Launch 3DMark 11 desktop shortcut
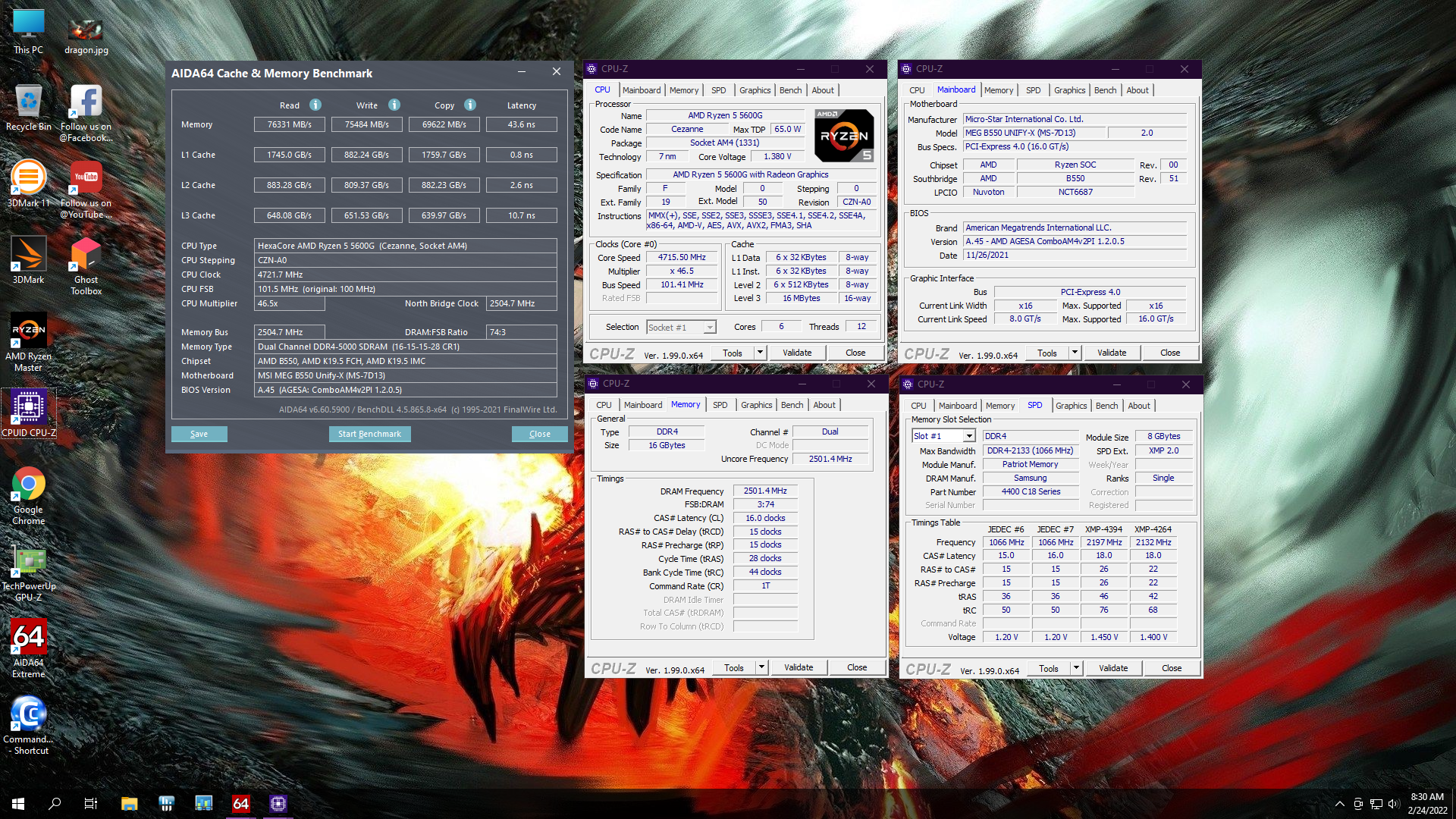Screen dimensions: 1456x819 [28, 184]
